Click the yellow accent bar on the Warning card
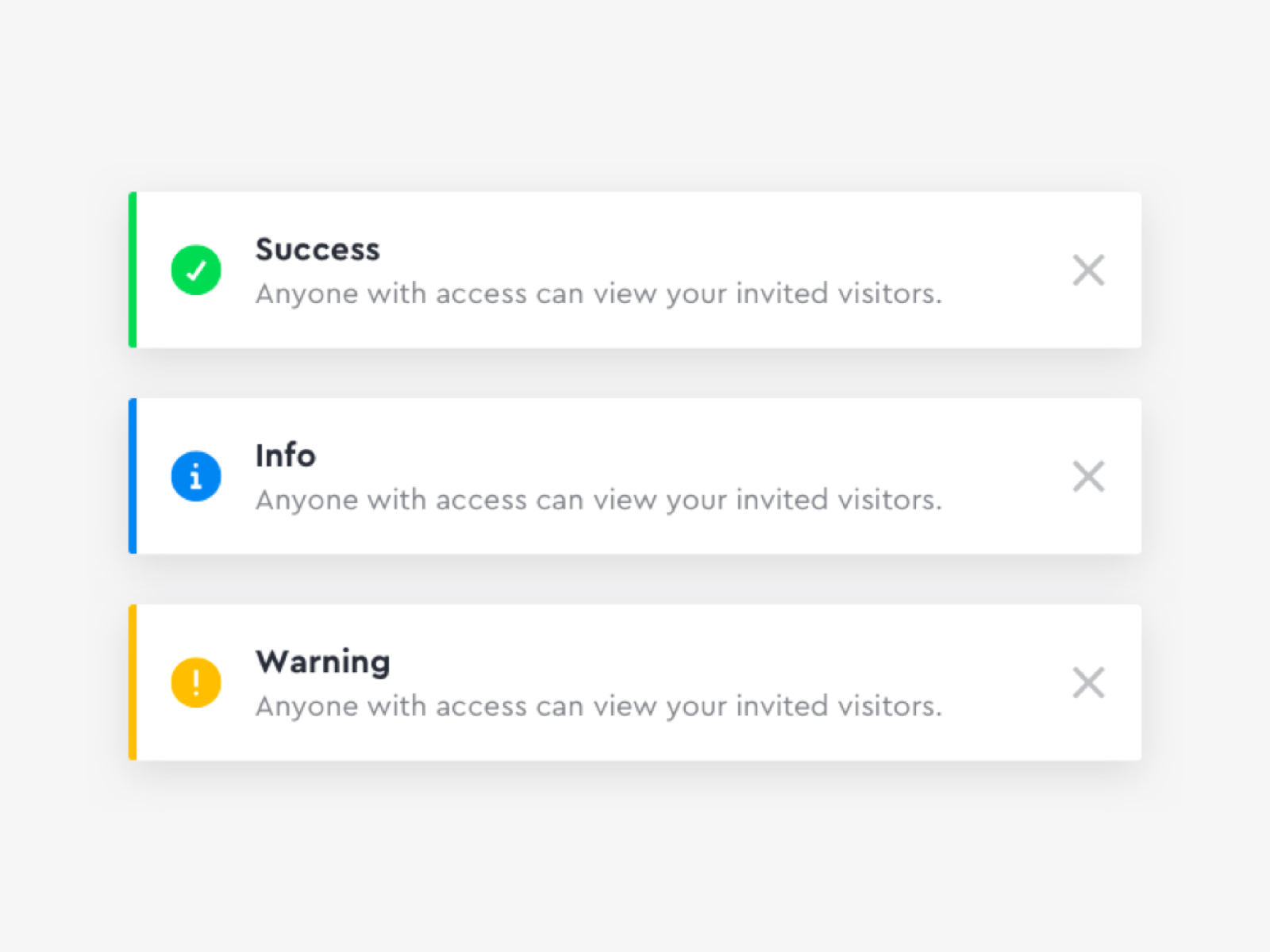 point(132,682)
